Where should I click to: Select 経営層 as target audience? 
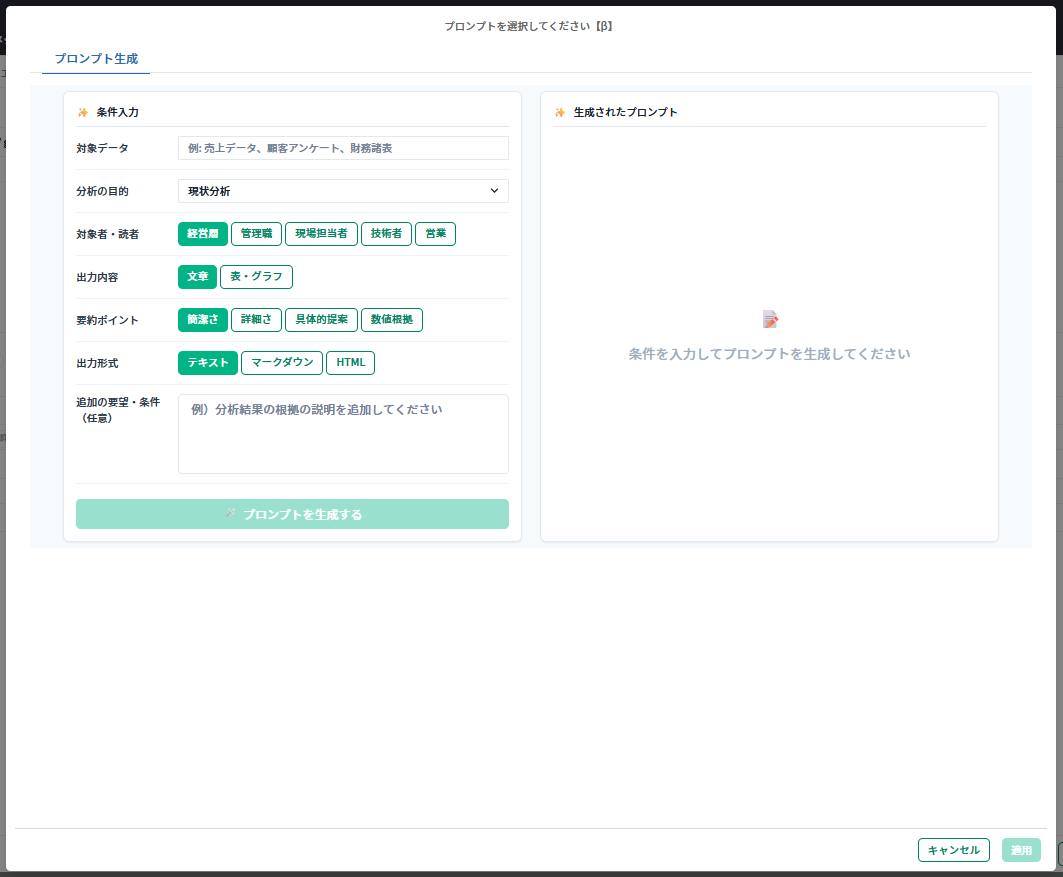[x=203, y=234]
